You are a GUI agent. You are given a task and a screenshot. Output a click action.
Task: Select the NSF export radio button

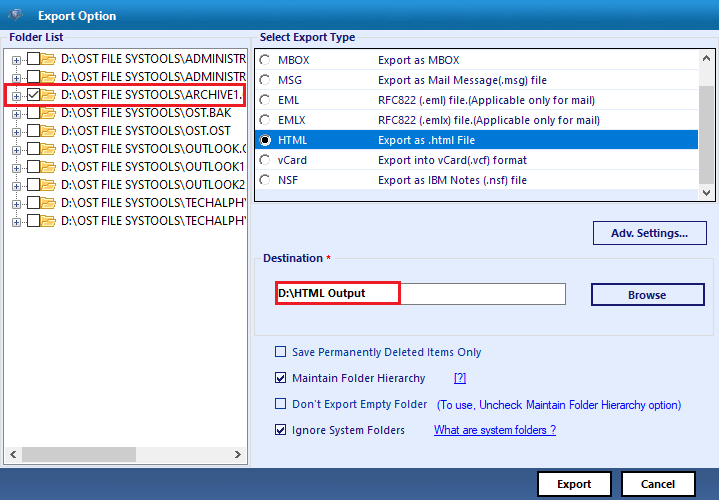pyautogui.click(x=265, y=180)
